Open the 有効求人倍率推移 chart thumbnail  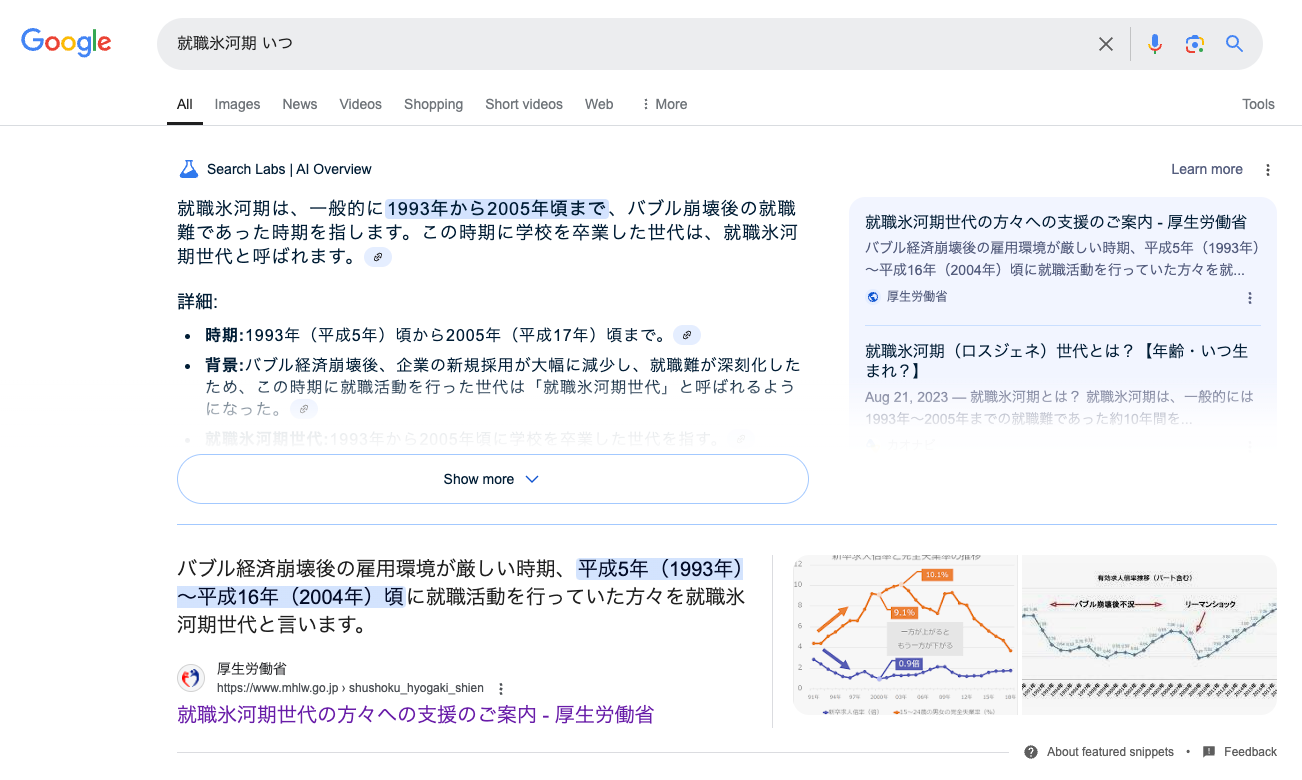(1149, 635)
